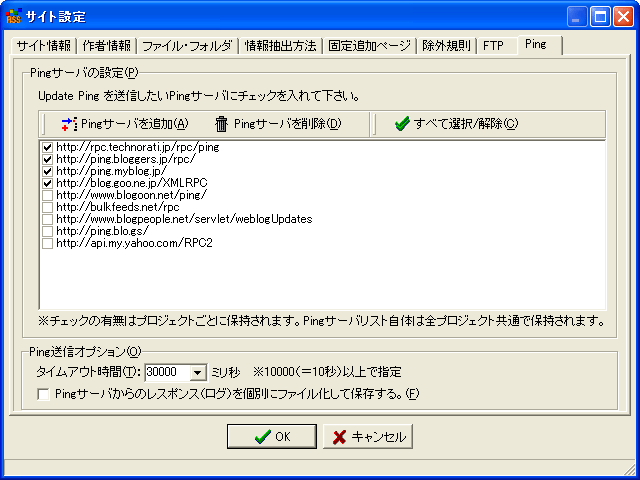Maximize the サイト設定 window
The width and height of the screenshot is (640, 480).
[600, 17]
